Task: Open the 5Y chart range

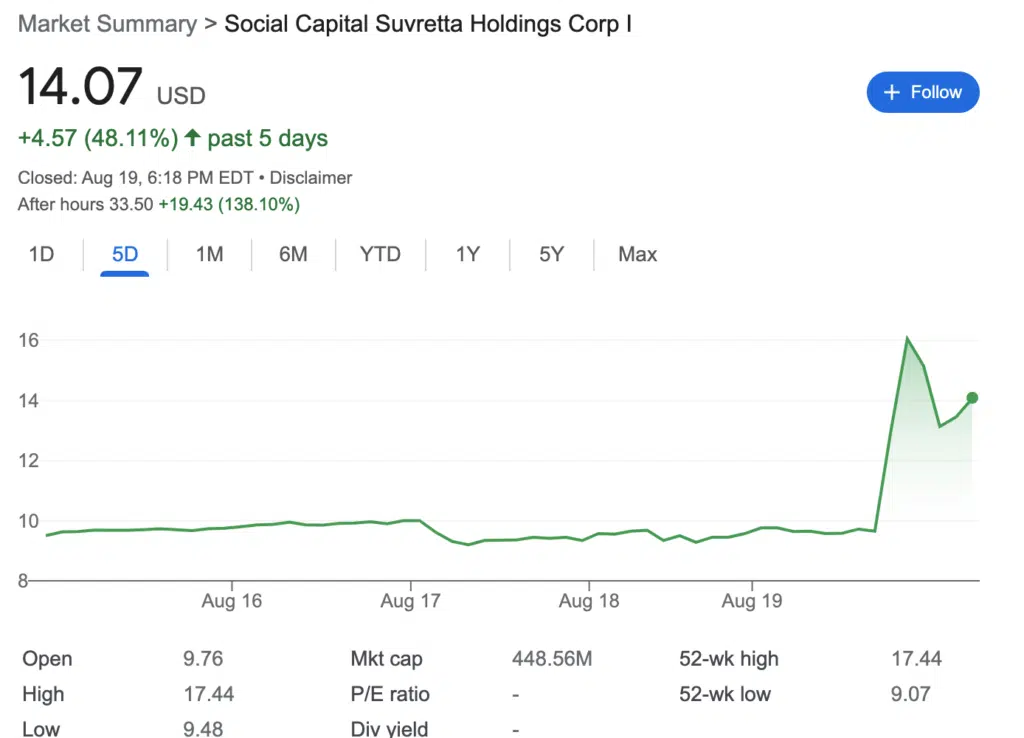Action: 551,254
